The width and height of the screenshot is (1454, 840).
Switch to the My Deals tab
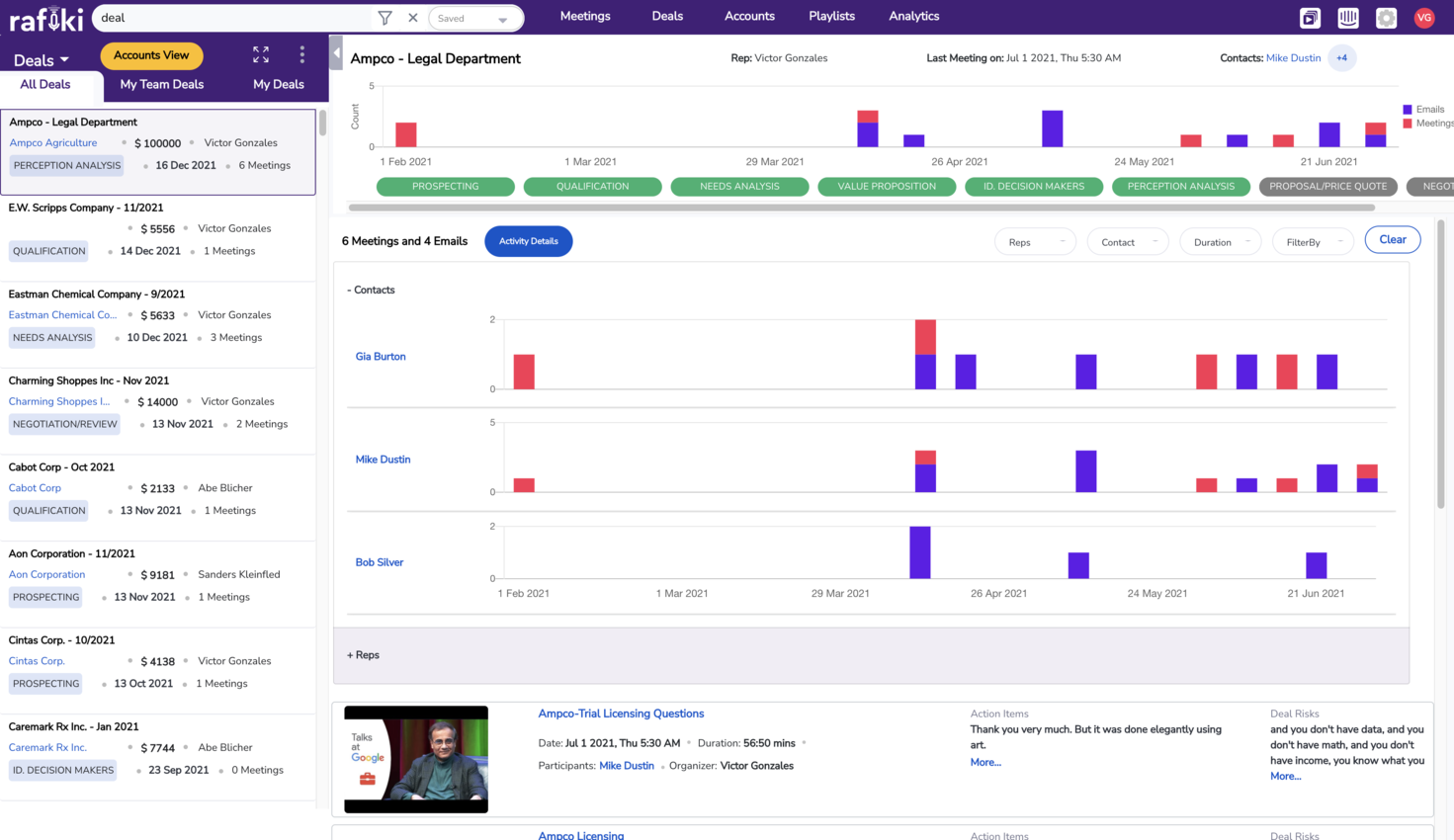279,85
